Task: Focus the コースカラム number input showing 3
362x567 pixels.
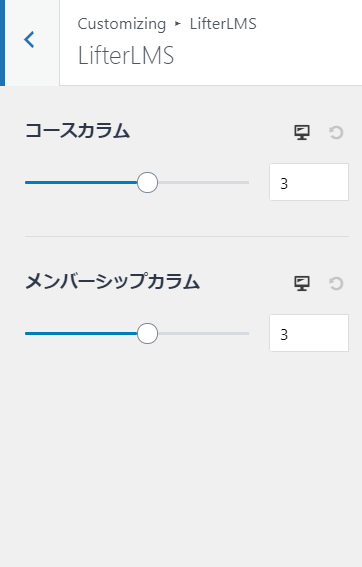Action: [309, 182]
